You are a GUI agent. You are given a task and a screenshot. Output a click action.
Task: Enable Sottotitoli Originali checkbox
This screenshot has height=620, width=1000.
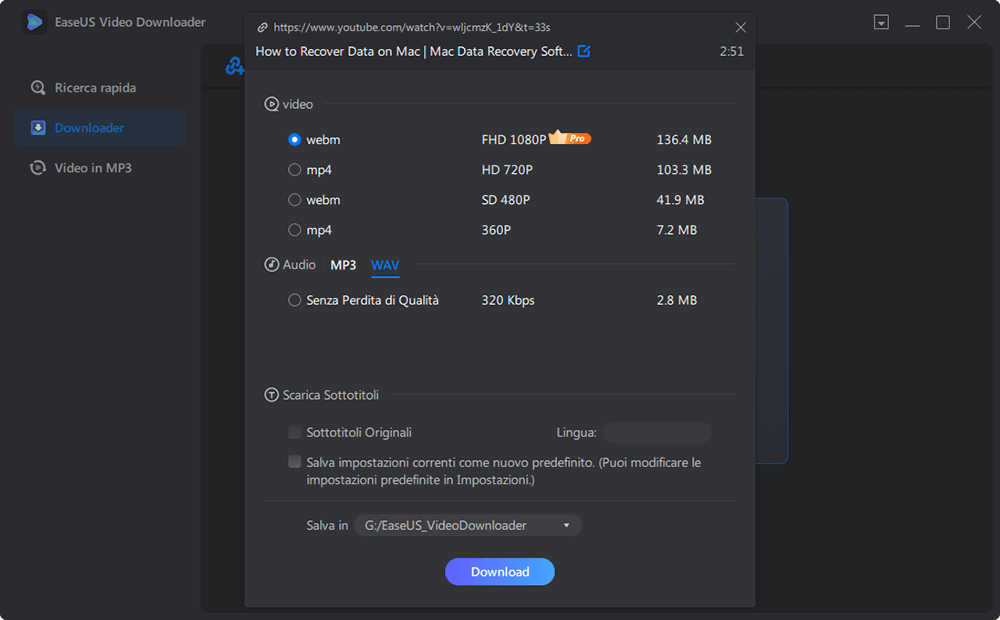click(x=295, y=431)
